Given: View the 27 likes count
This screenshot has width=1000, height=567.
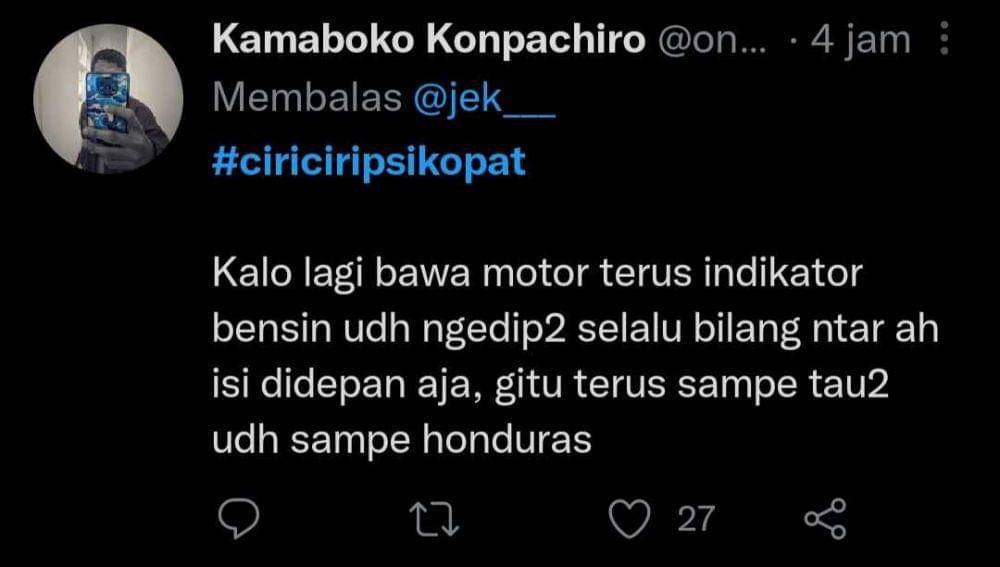Looking at the screenshot, I should point(695,519).
